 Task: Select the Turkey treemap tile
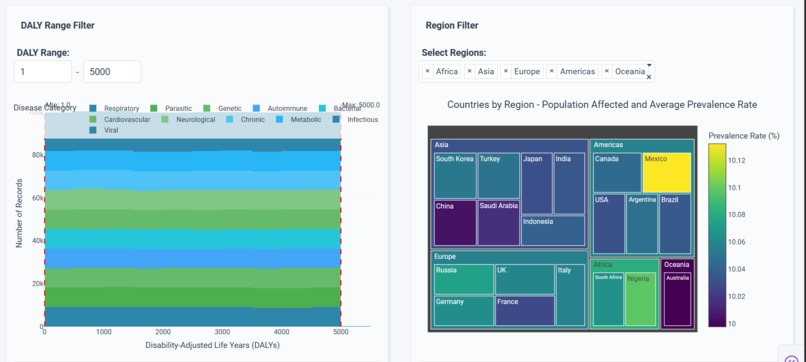point(499,176)
